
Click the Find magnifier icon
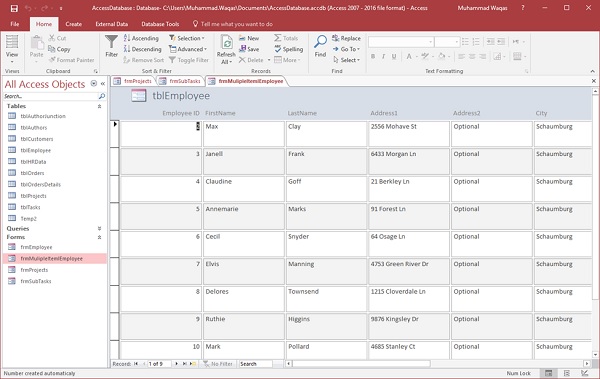[x=320, y=42]
